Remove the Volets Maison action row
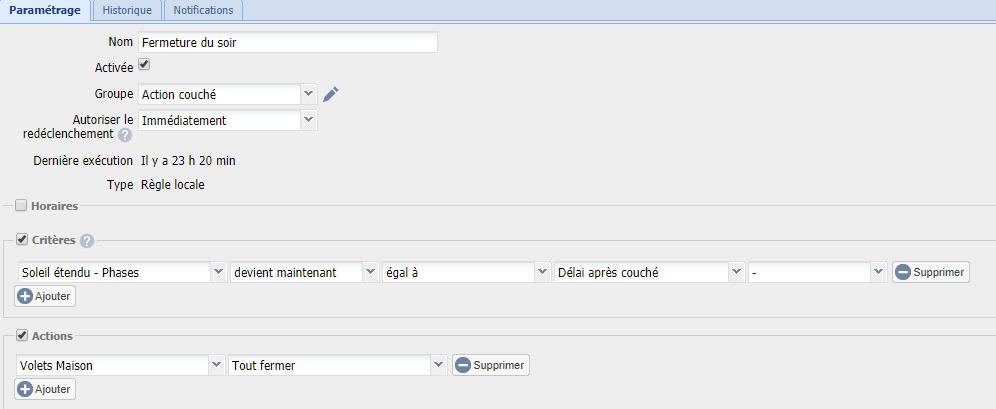This screenshot has height=409, width=996. [490, 365]
